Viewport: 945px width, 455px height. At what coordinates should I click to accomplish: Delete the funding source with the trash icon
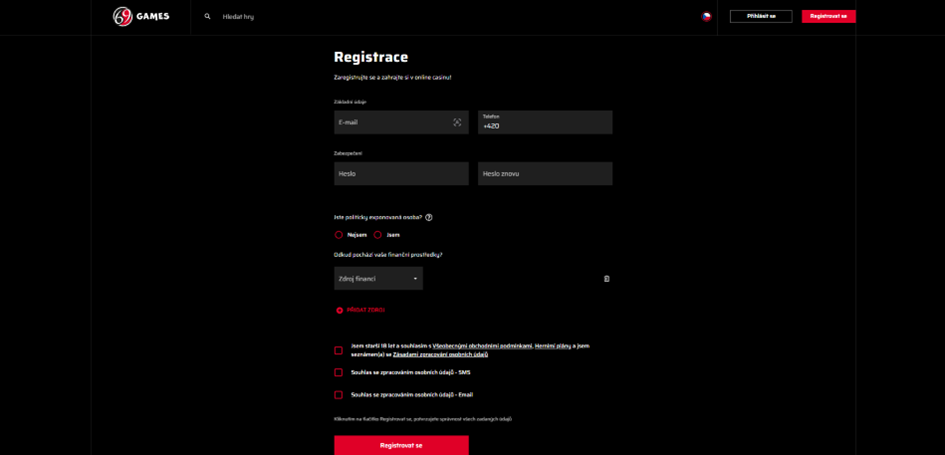click(x=607, y=278)
